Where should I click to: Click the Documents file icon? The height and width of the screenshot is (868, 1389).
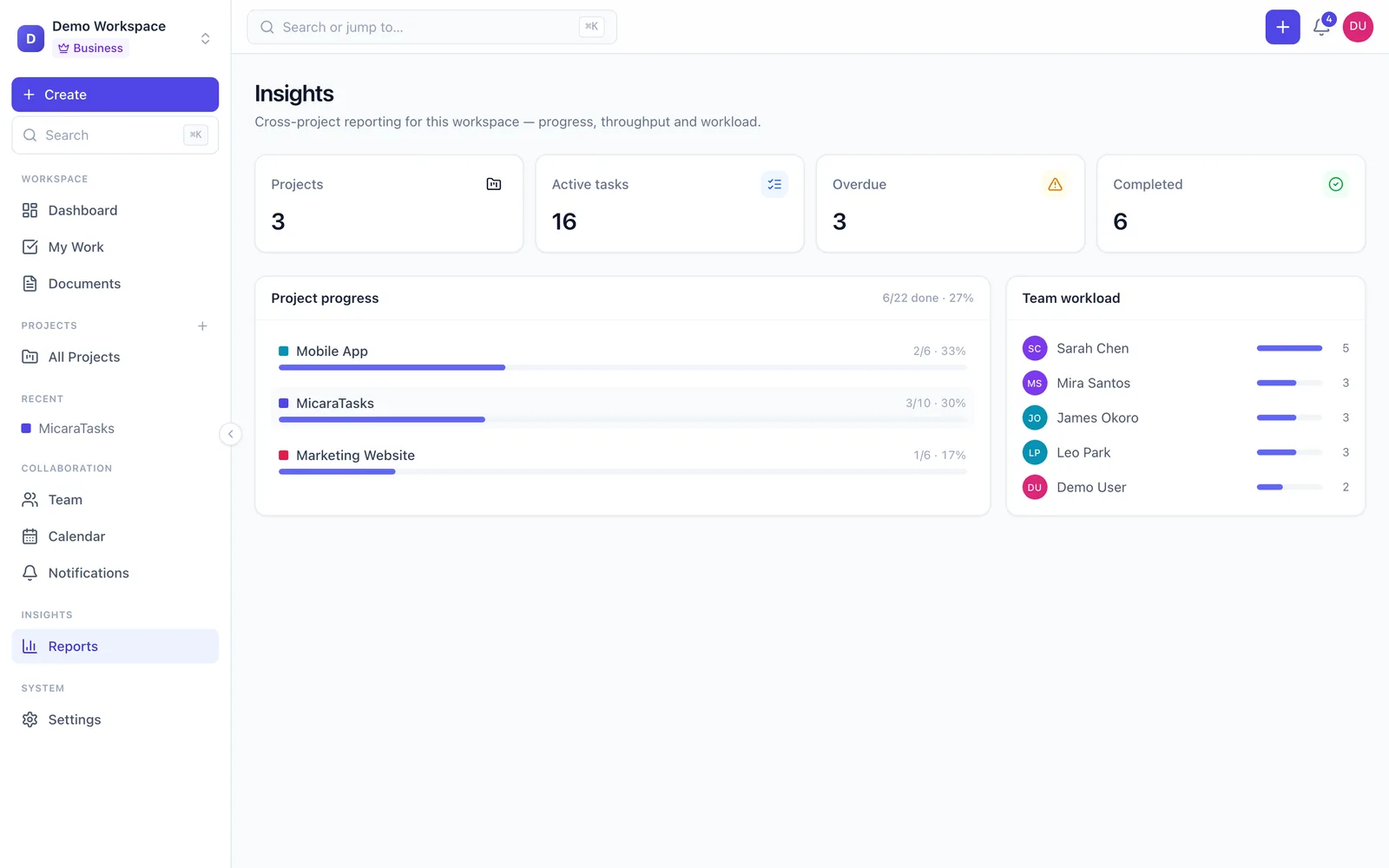[30, 284]
